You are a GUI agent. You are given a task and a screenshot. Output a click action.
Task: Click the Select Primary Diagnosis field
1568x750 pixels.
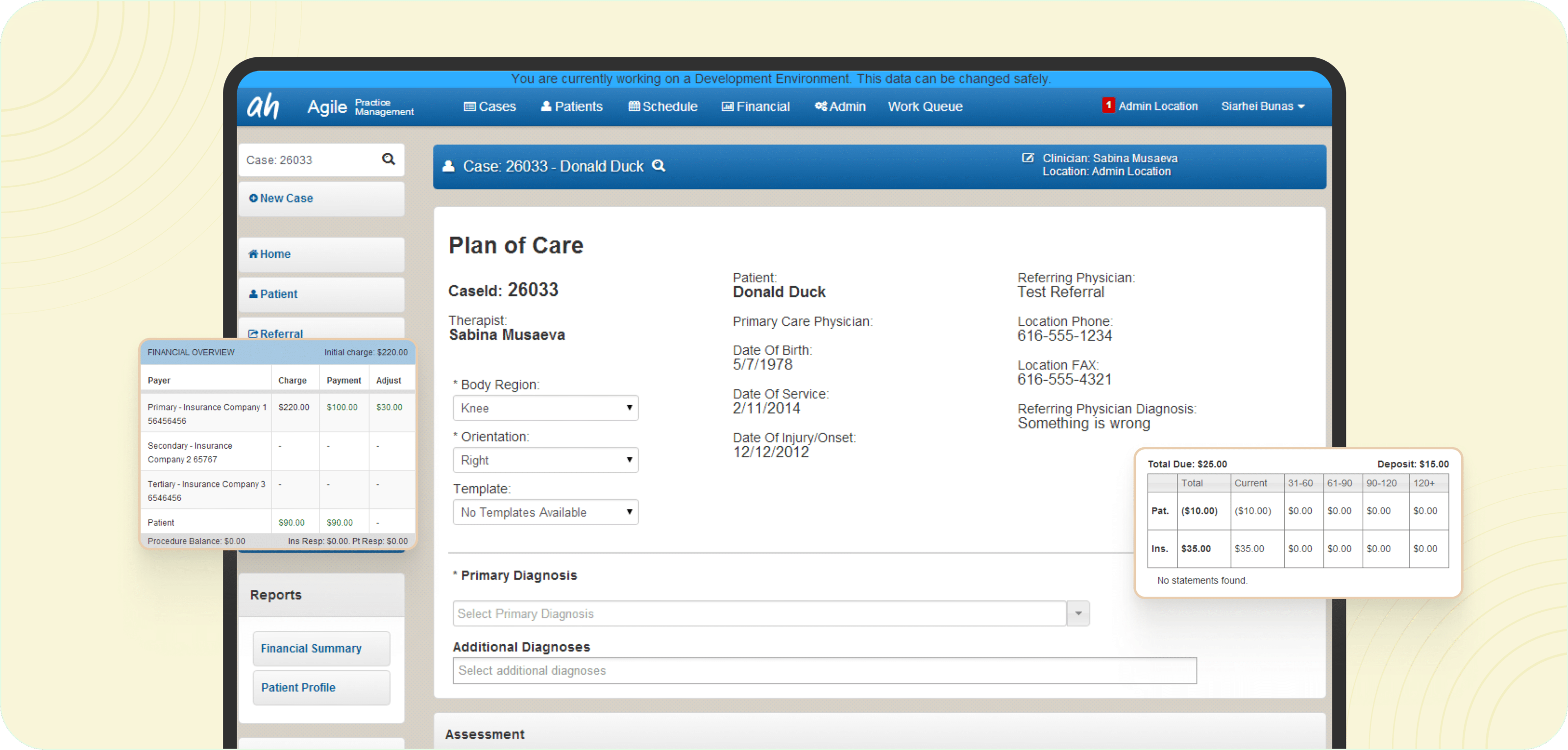click(759, 613)
